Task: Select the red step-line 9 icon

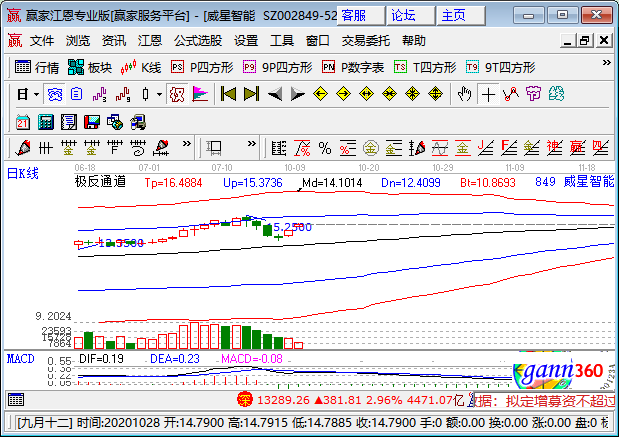Action: click(123, 94)
